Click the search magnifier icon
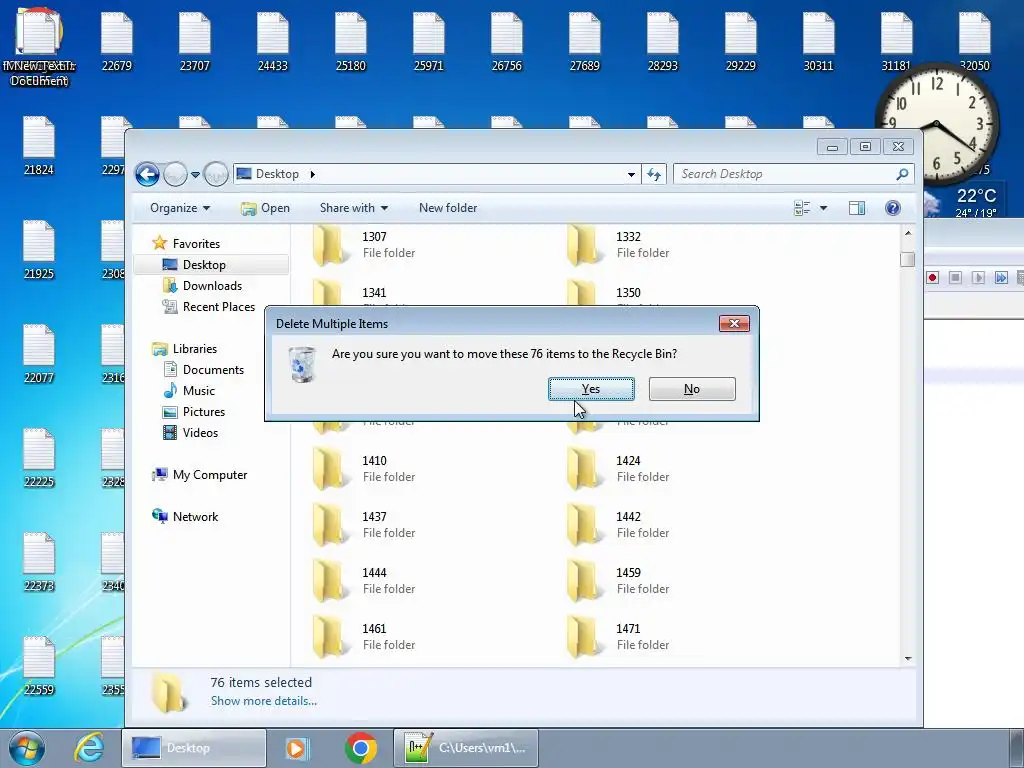Screen dimensions: 1024x768 click(x=903, y=174)
